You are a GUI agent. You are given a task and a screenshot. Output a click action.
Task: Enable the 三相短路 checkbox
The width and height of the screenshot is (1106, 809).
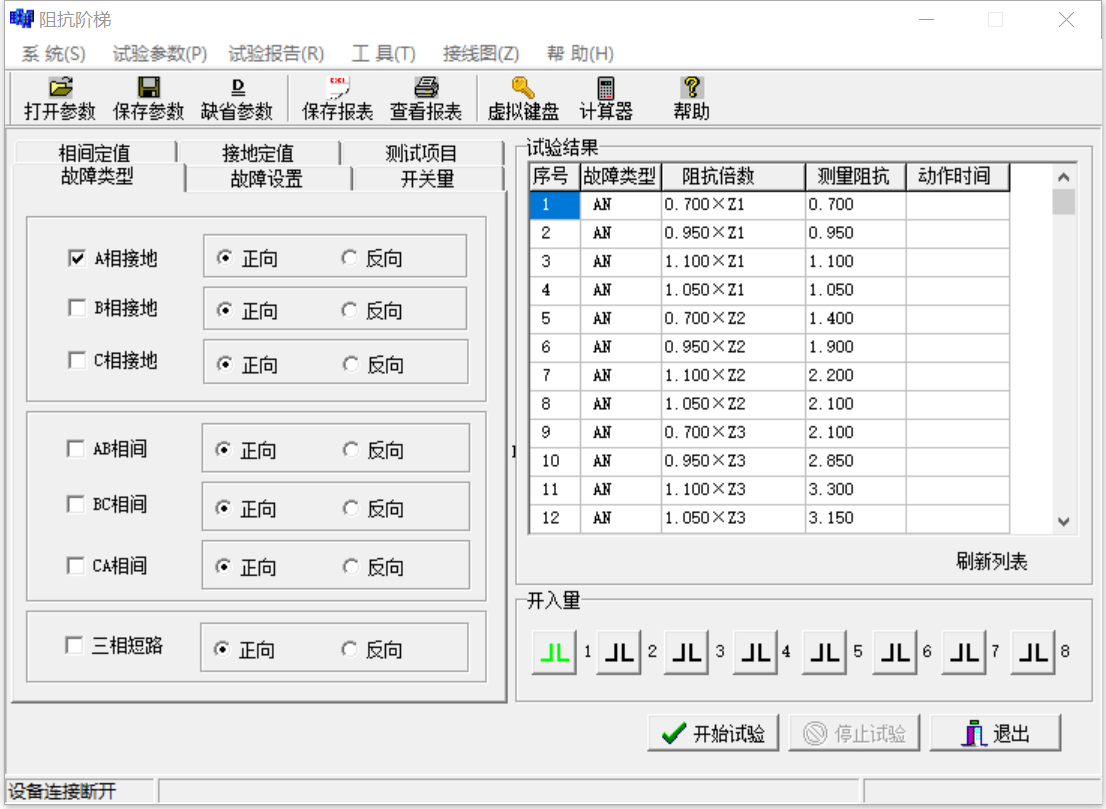point(75,647)
